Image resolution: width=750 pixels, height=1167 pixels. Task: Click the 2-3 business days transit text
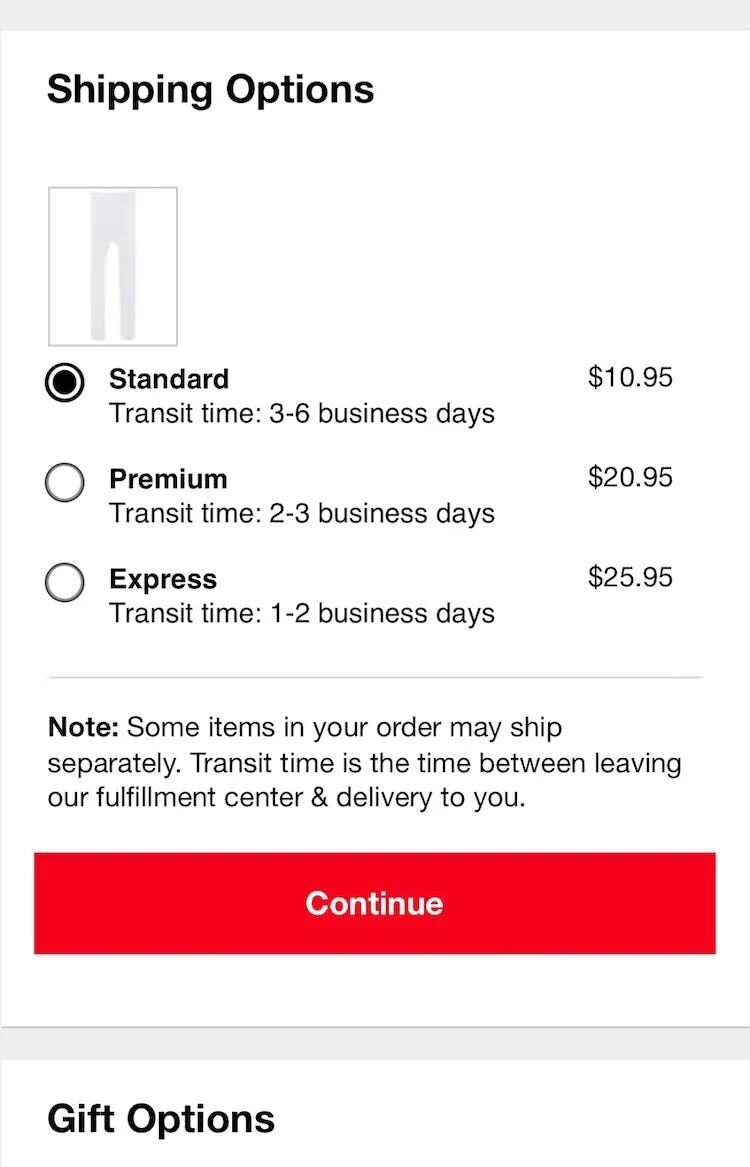point(302,513)
